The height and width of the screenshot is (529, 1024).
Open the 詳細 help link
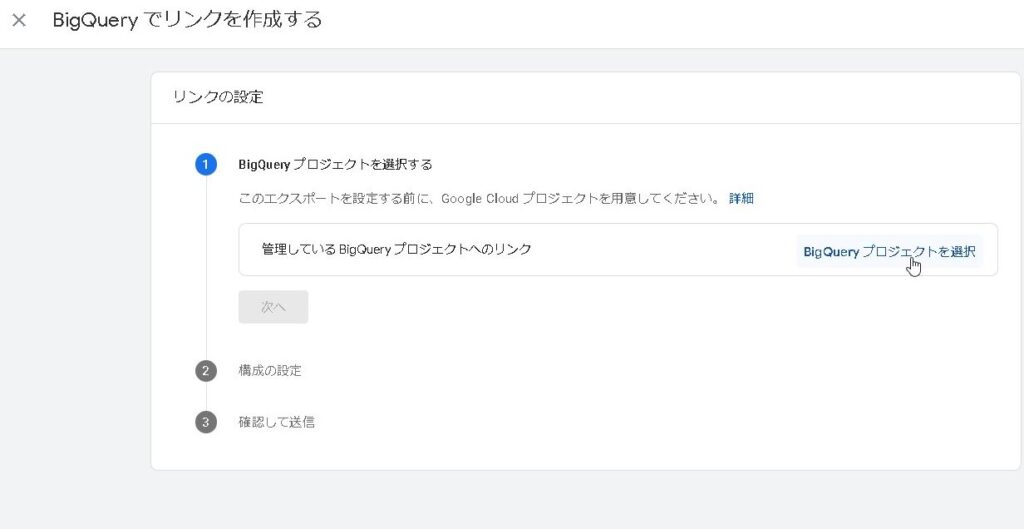point(741,198)
